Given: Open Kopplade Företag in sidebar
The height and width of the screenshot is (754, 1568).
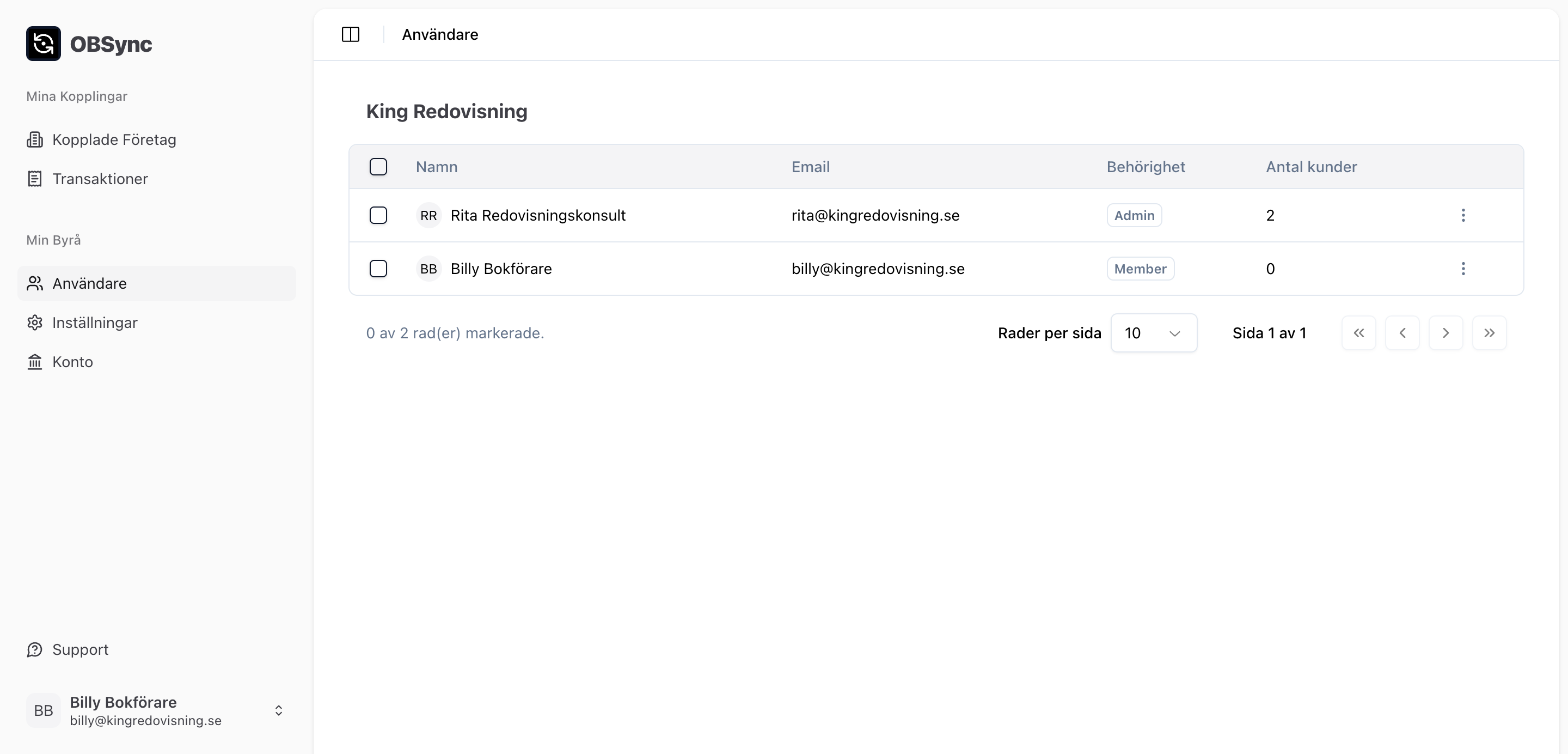Looking at the screenshot, I should 114,139.
